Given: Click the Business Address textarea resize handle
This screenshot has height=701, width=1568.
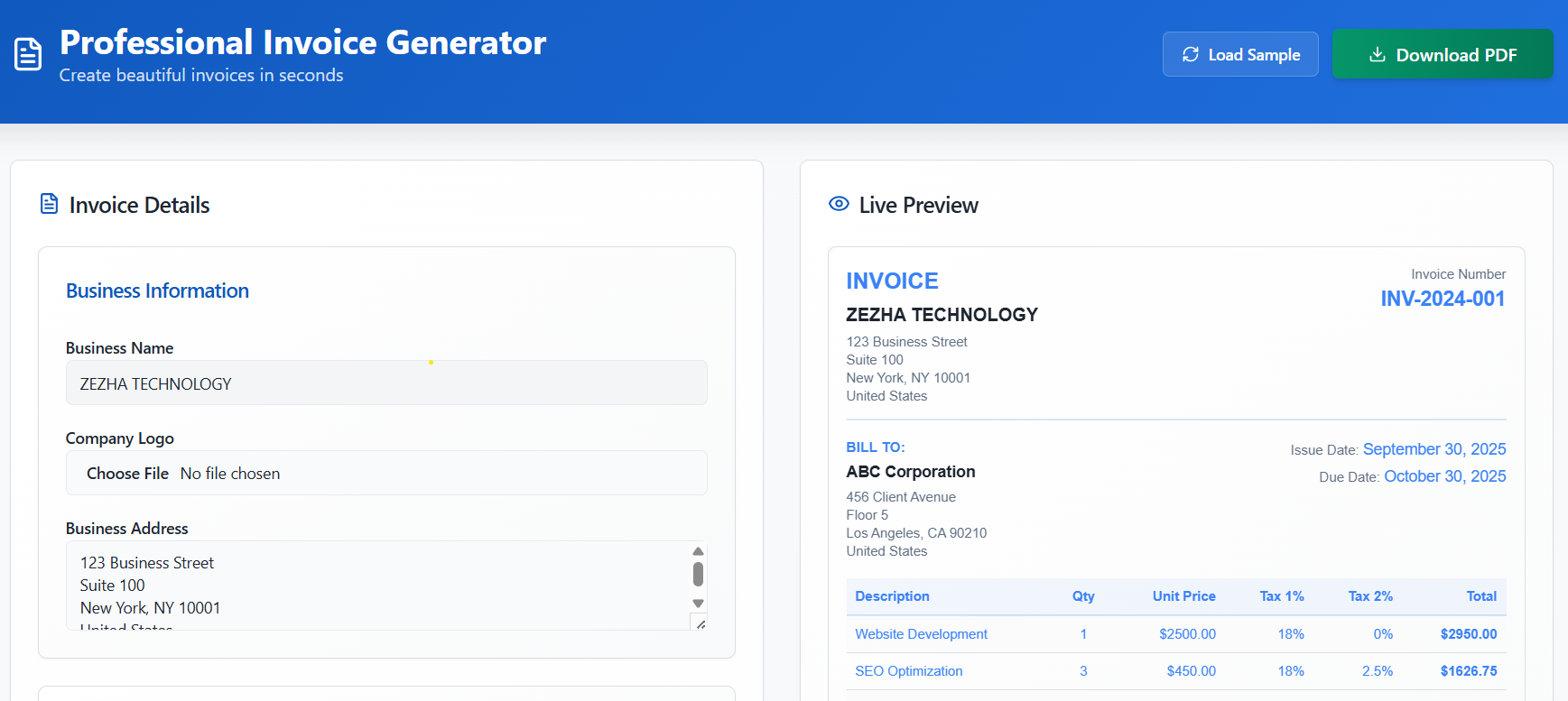Looking at the screenshot, I should 700,623.
